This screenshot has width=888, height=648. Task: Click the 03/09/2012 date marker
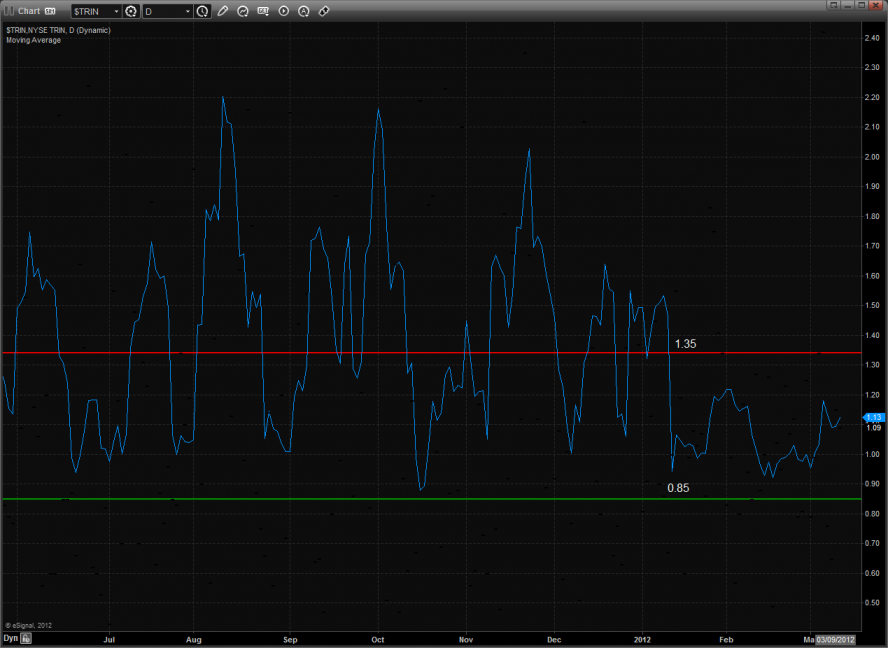tap(836, 637)
